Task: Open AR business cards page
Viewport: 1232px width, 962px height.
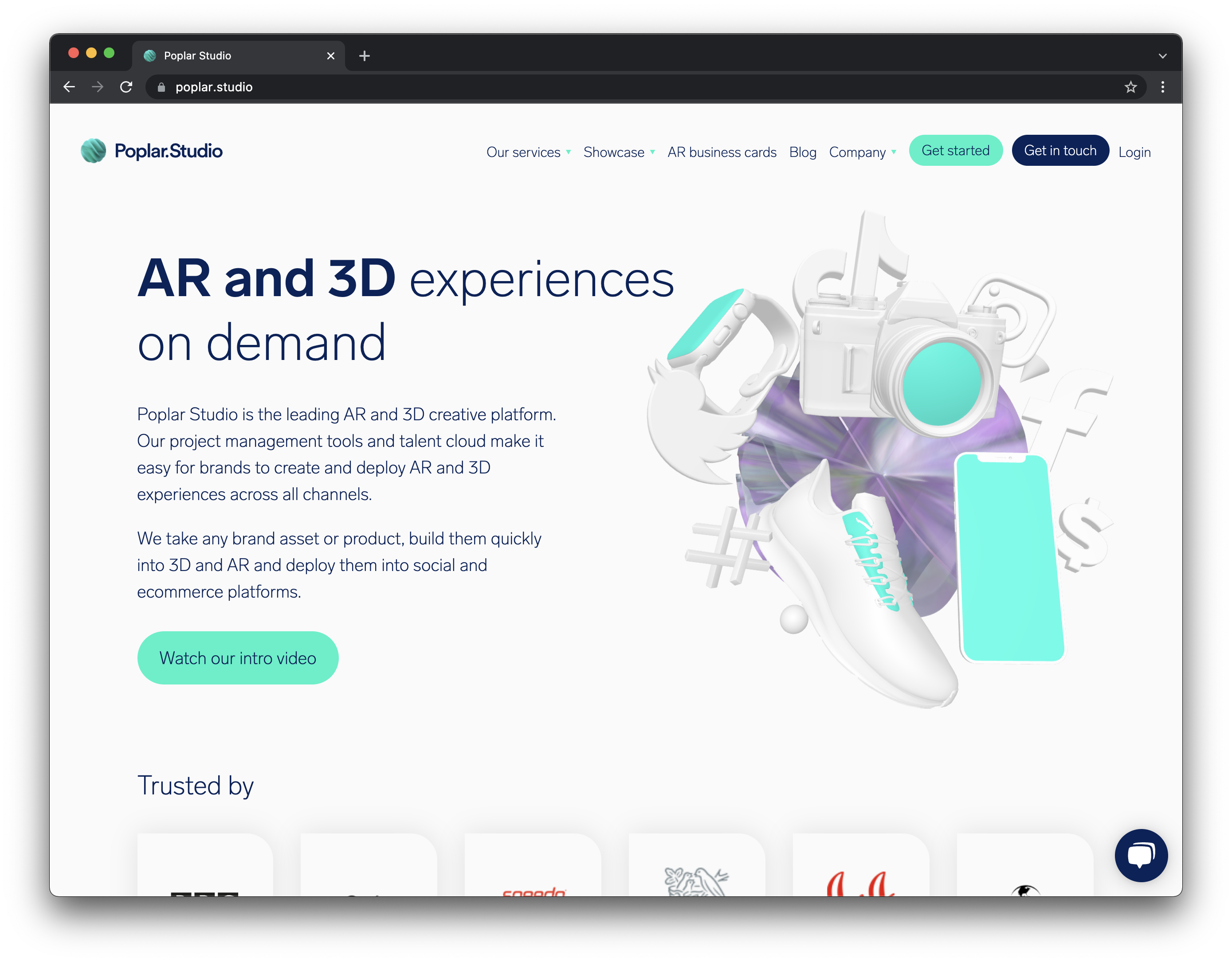Action: click(x=722, y=152)
